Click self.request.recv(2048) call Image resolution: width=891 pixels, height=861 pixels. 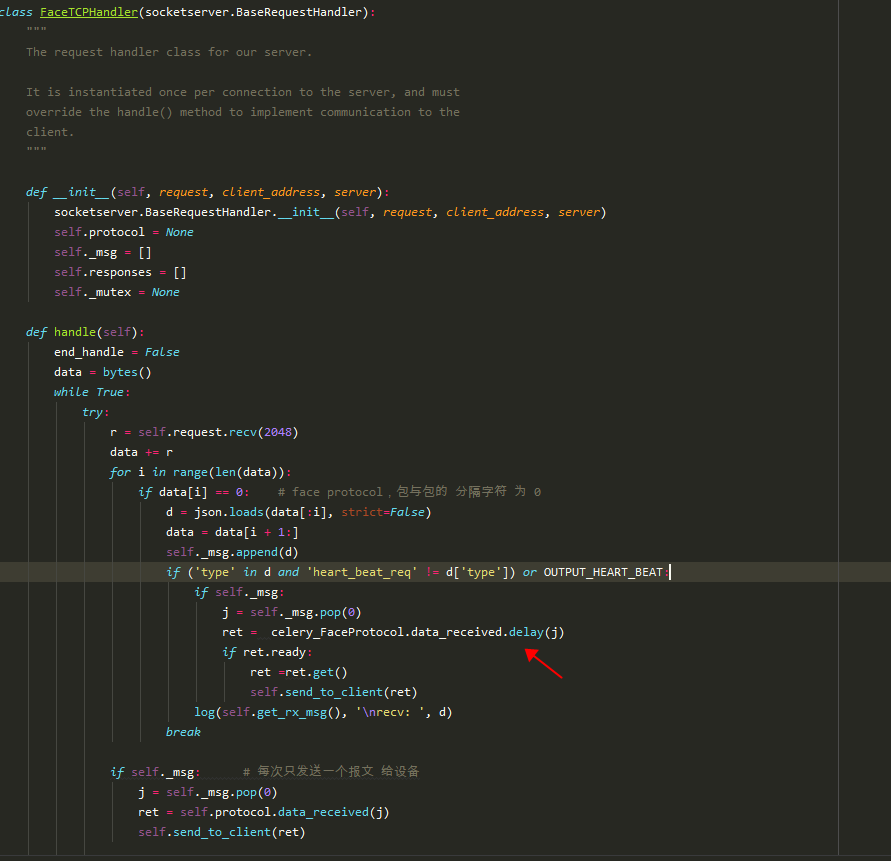pos(218,432)
